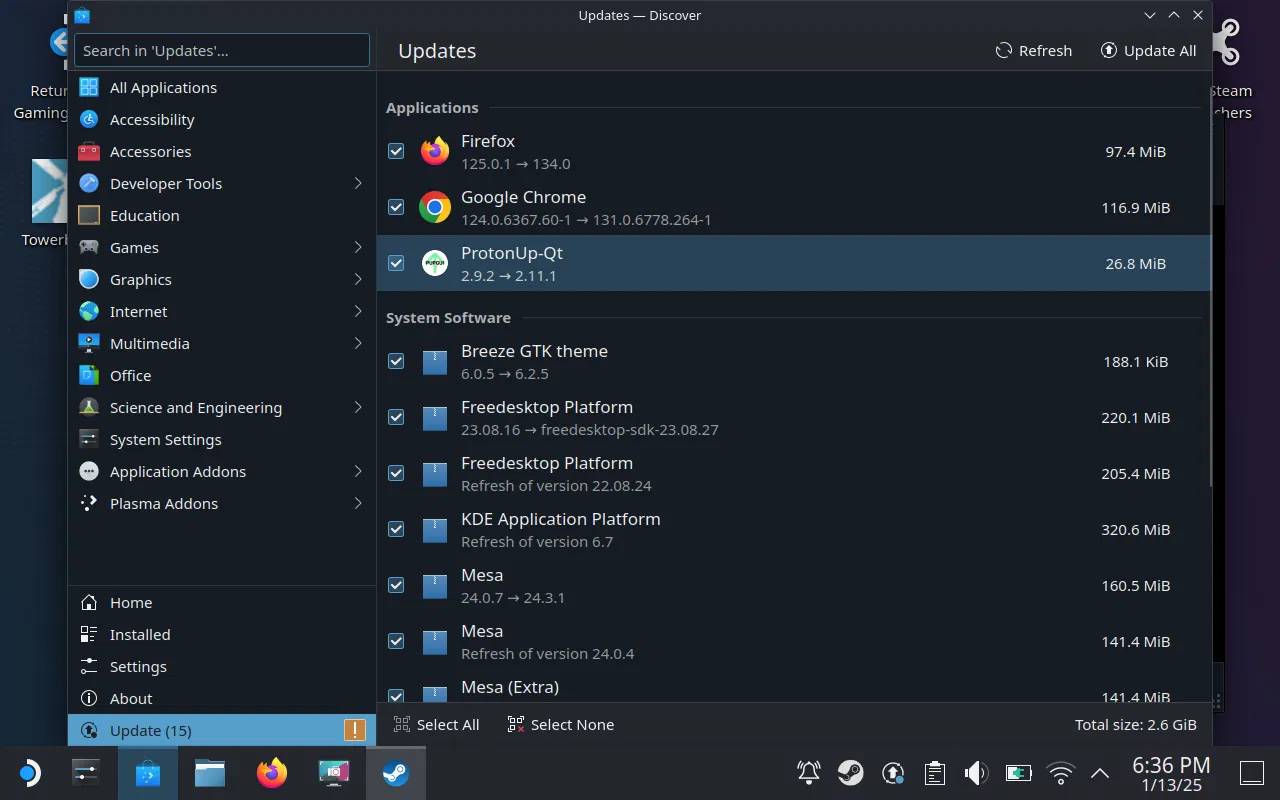Click the Refresh button
The width and height of the screenshot is (1280, 800).
pyautogui.click(x=1034, y=51)
